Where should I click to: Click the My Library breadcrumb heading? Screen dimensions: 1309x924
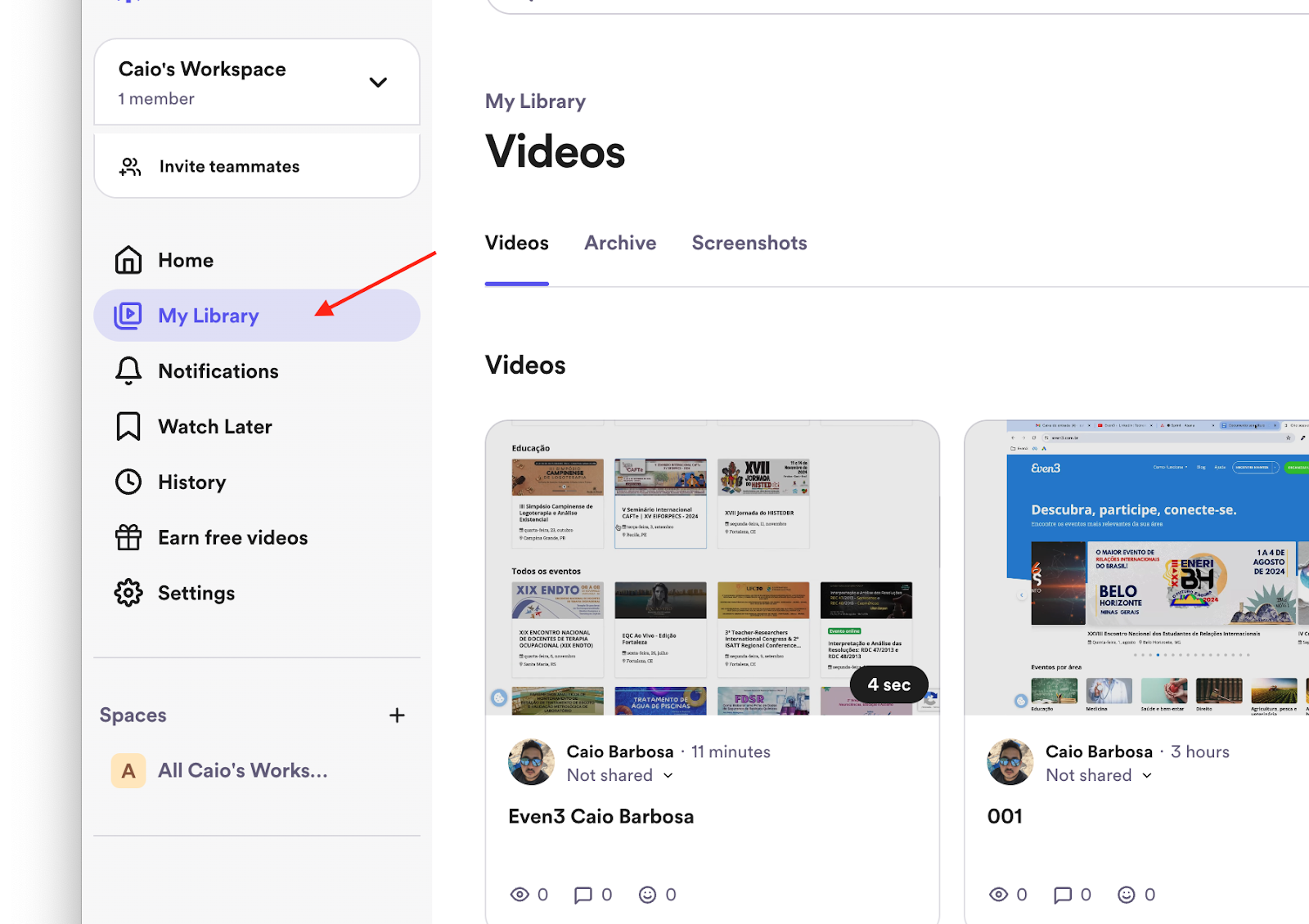[x=536, y=101]
